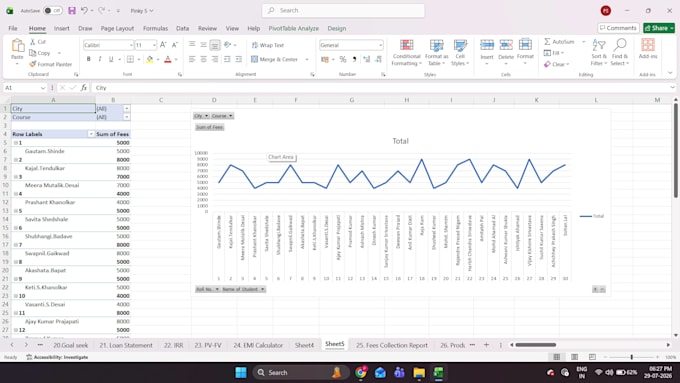The height and width of the screenshot is (383, 680).
Task: Click the Insert Function fx icon
Action: tap(84, 88)
